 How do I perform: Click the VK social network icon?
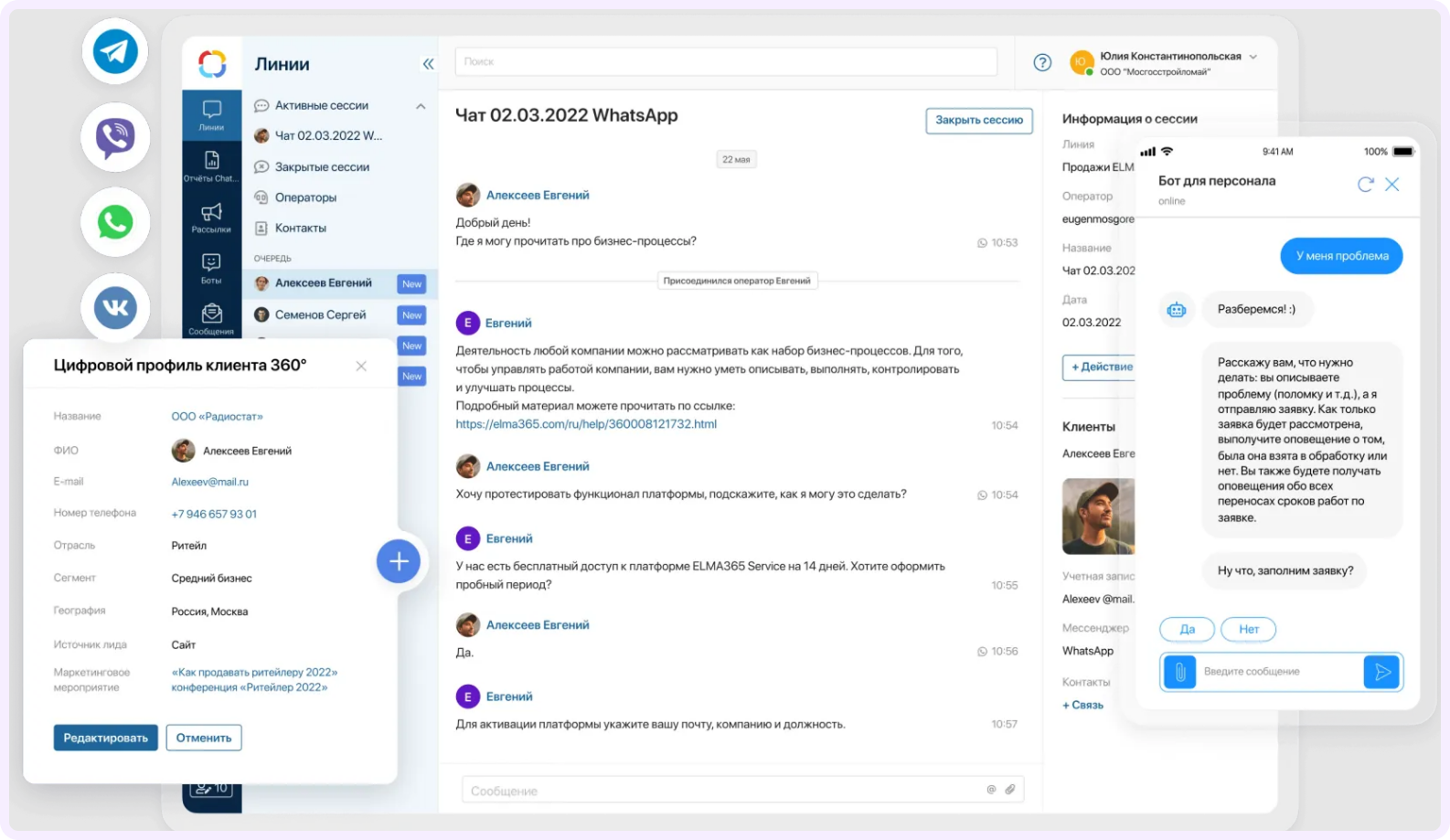click(x=115, y=307)
